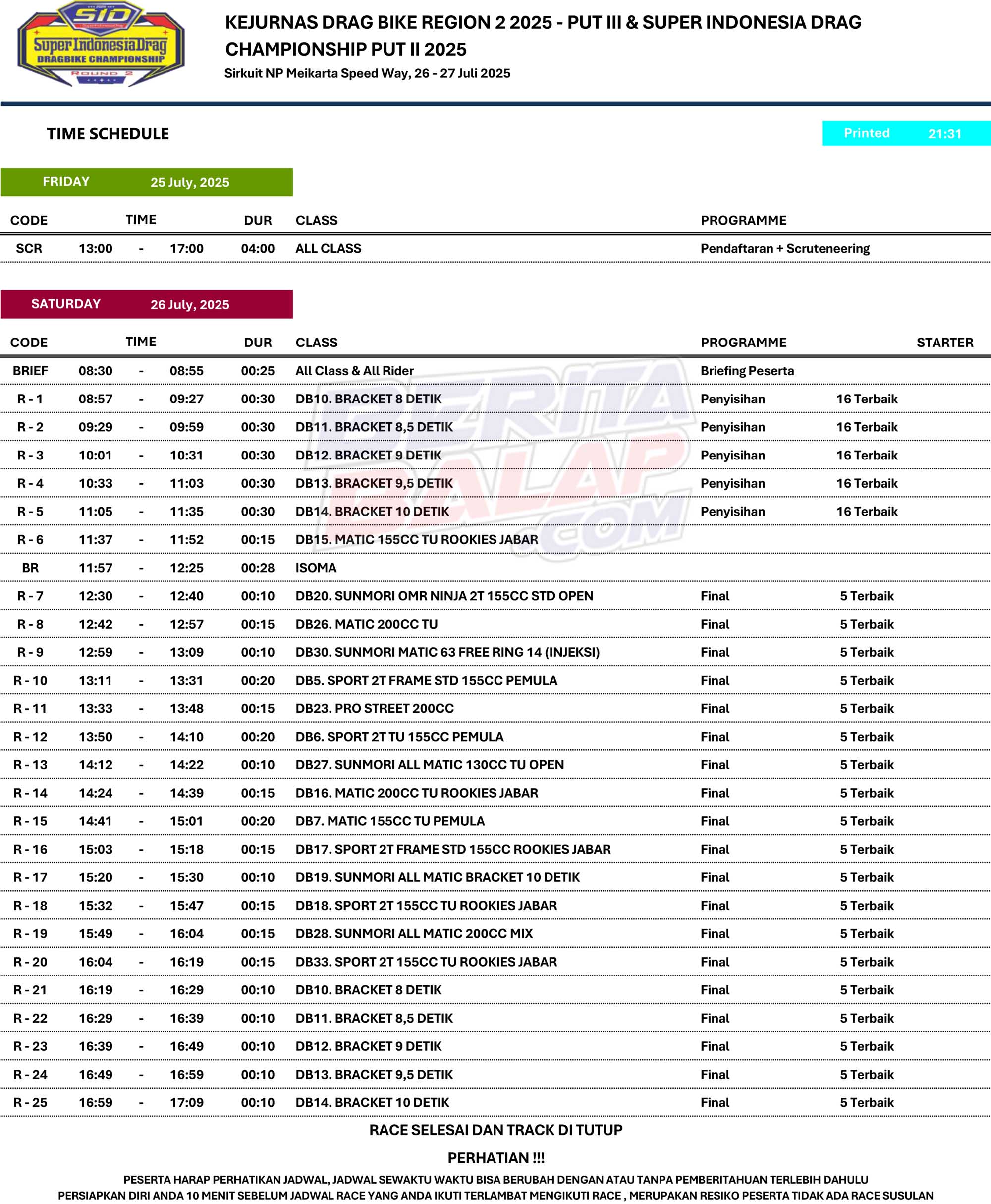Click Pendaftaran + Scruteneering programme text
This screenshot has height=1204, width=991.
[785, 248]
